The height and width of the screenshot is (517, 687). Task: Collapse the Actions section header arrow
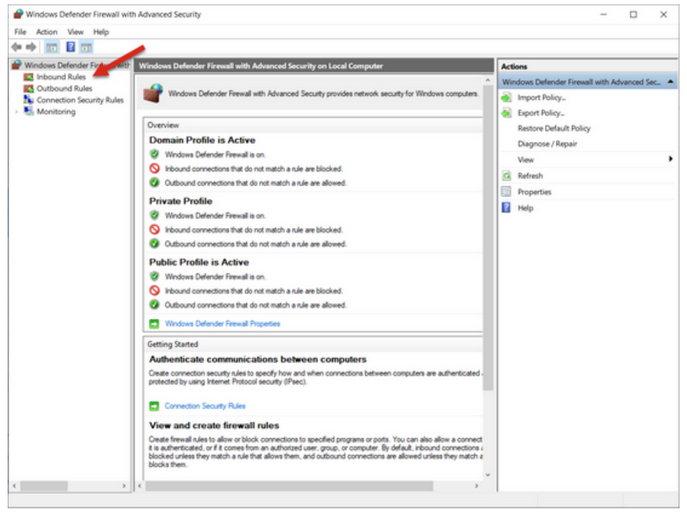click(x=670, y=82)
